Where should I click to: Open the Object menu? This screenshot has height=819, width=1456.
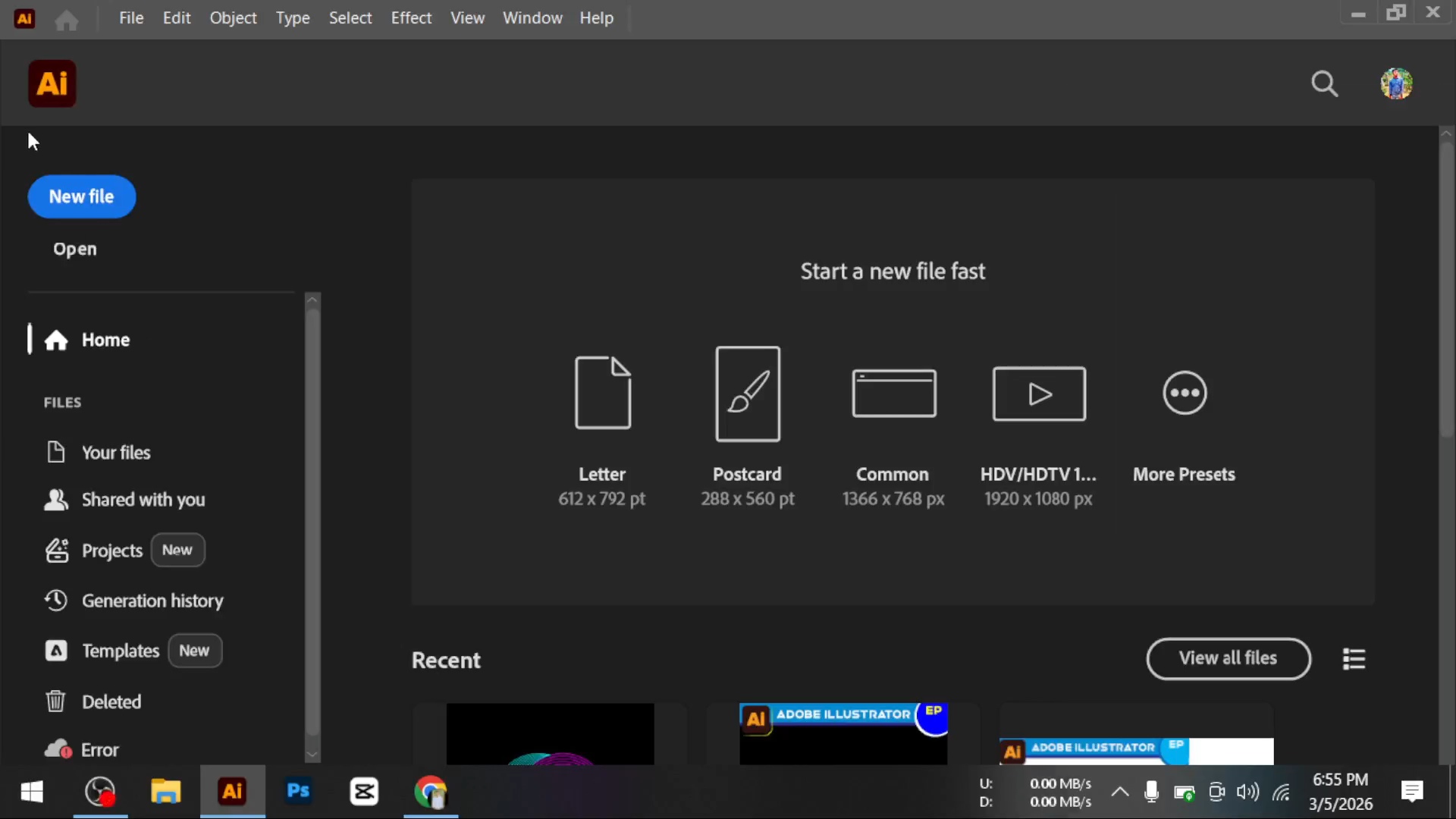click(x=234, y=18)
